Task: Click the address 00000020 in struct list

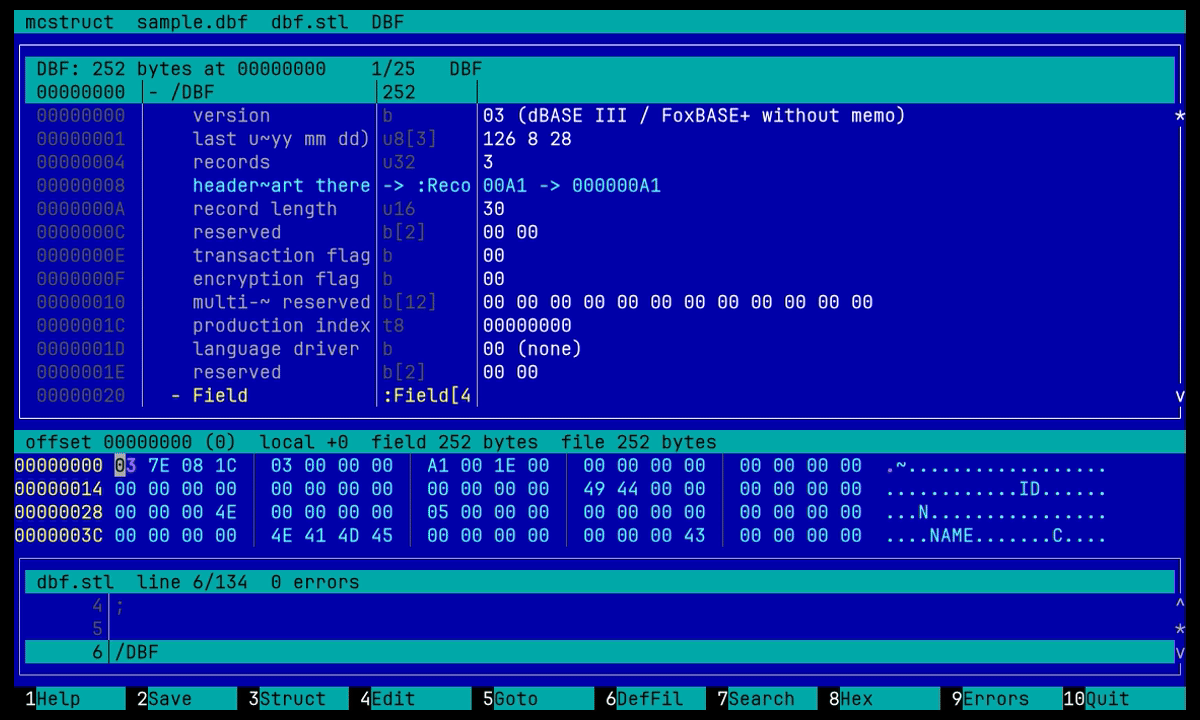Action: [81, 395]
